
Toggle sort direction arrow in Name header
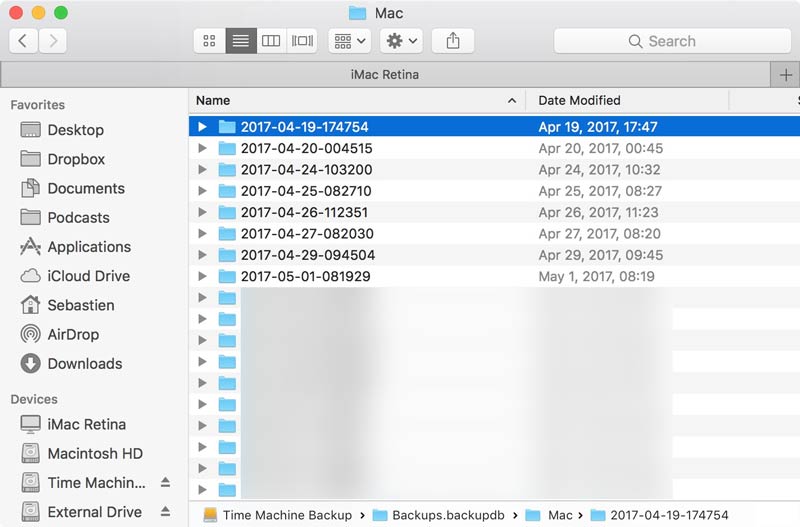[x=512, y=101]
